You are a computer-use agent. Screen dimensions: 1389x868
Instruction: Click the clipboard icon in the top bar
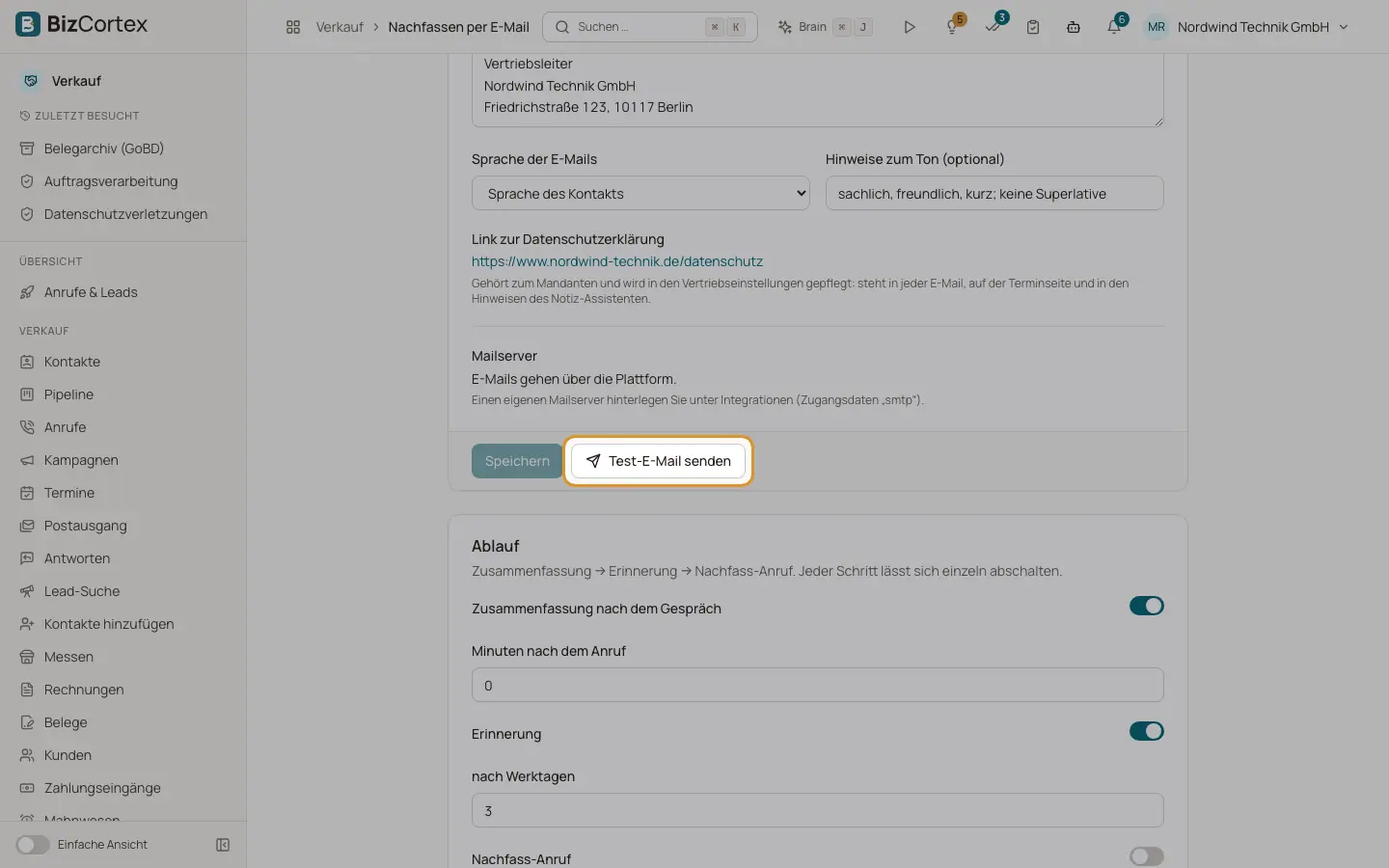click(x=1033, y=27)
